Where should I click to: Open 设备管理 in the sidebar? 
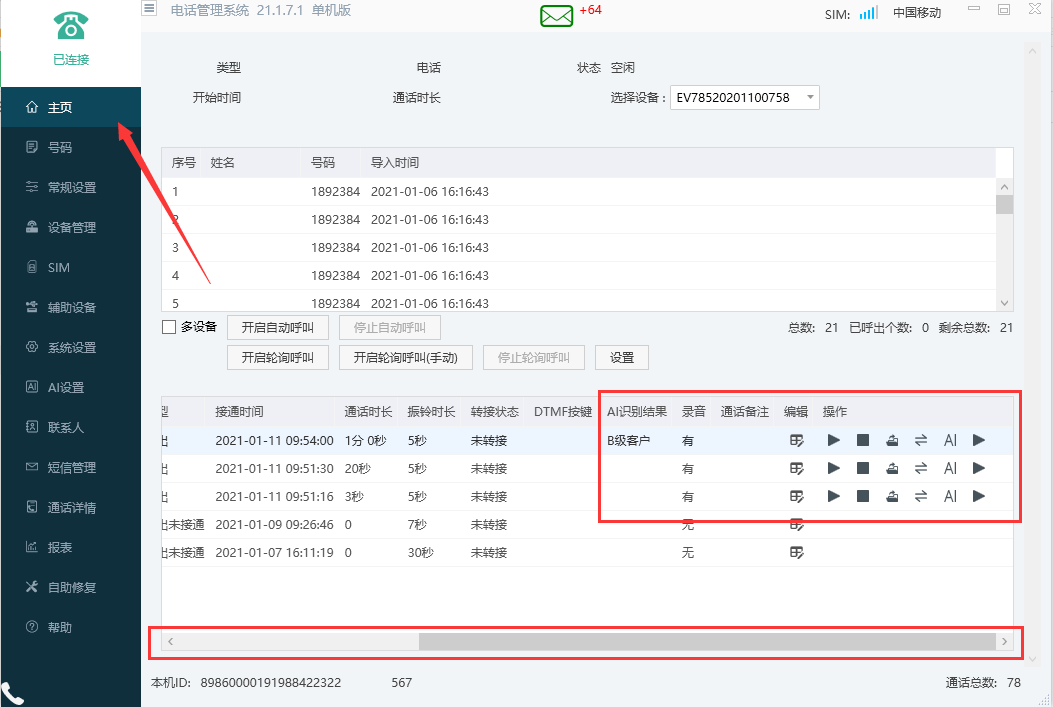point(71,228)
